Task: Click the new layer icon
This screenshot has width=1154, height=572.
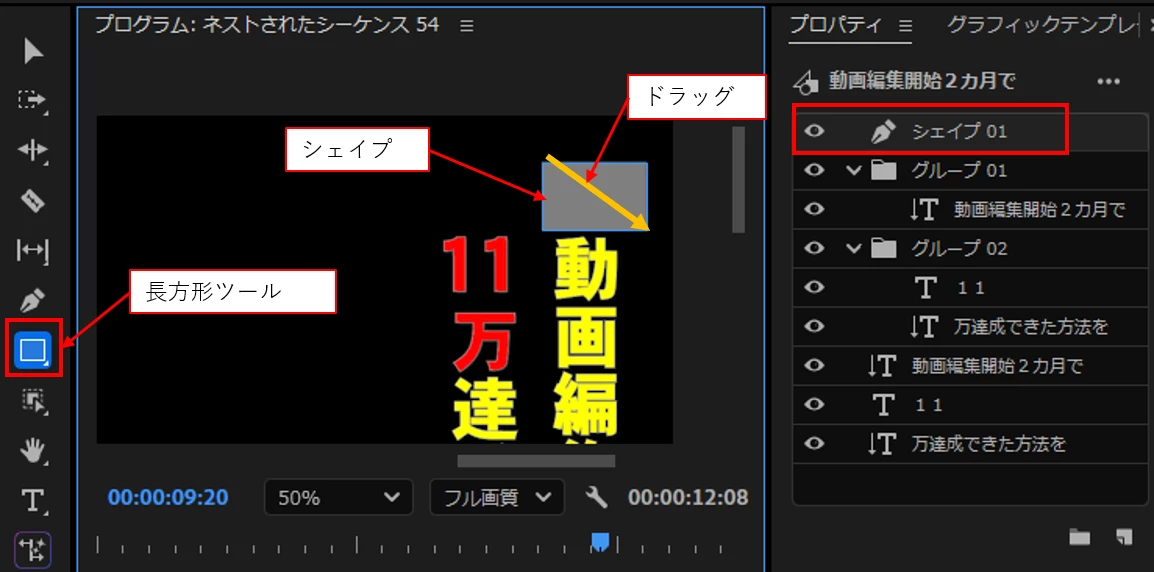Action: coord(1123,537)
